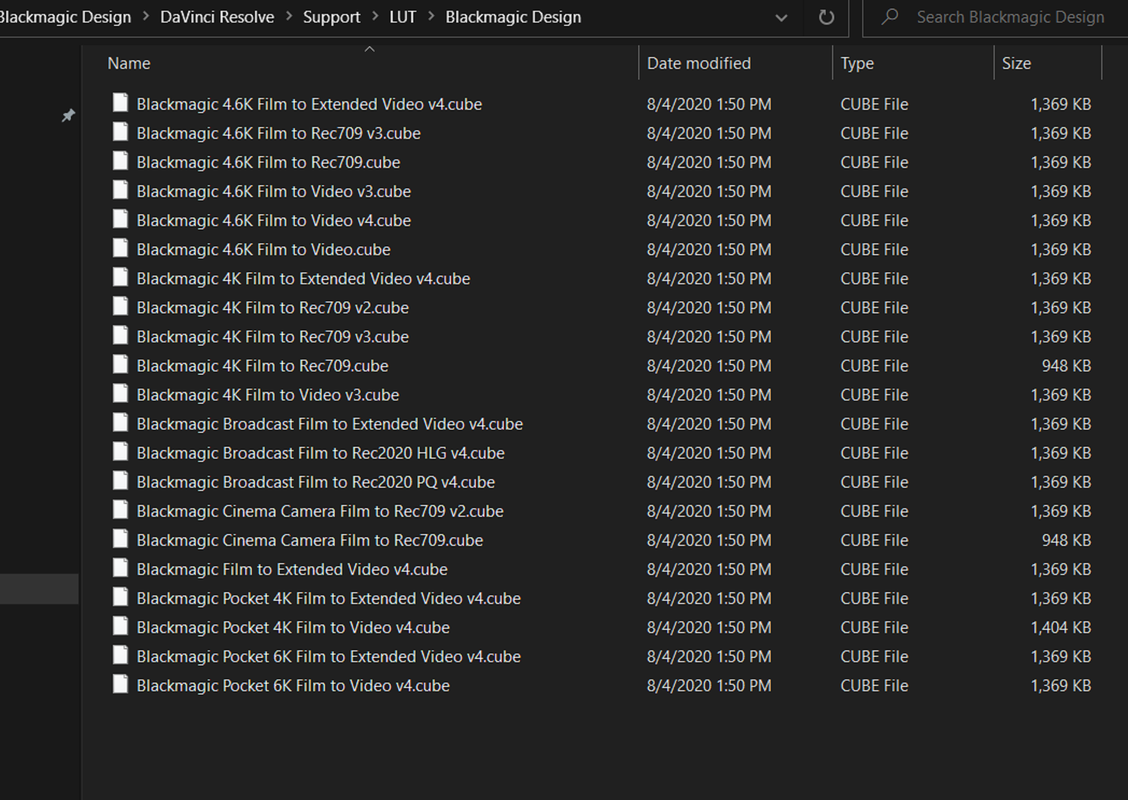Expand the chevron after Support breadcrumb
Screen dimensions: 1128x800
point(374,17)
